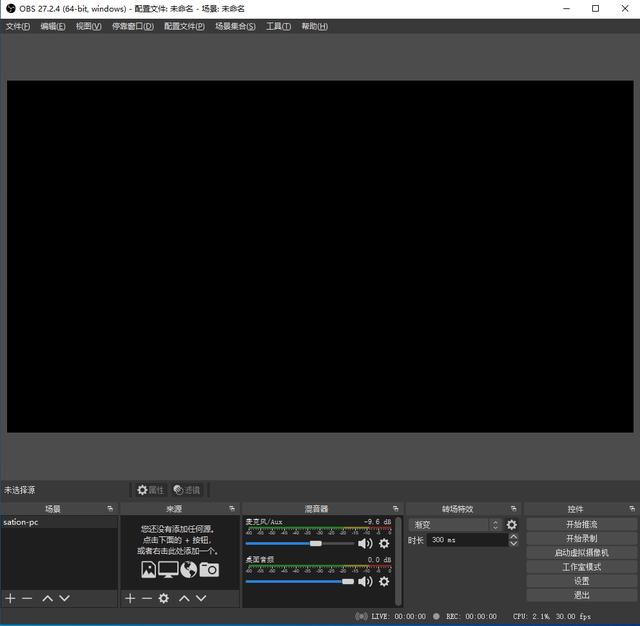640x626 pixels.
Task: Open 麦克风/Aux audio settings gear
Action: (384, 544)
